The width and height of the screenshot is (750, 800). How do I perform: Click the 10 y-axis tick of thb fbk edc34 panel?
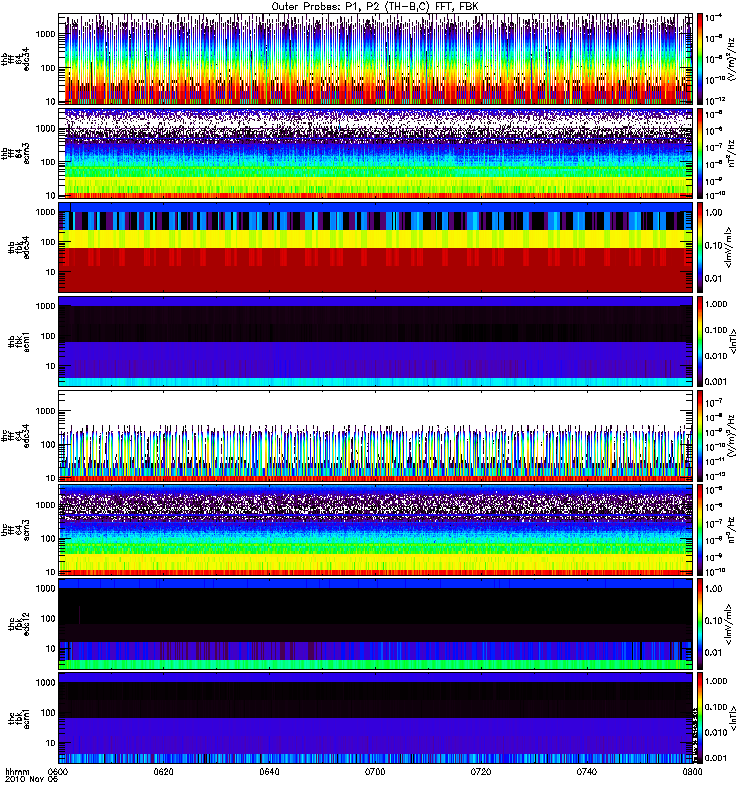click(x=50, y=272)
